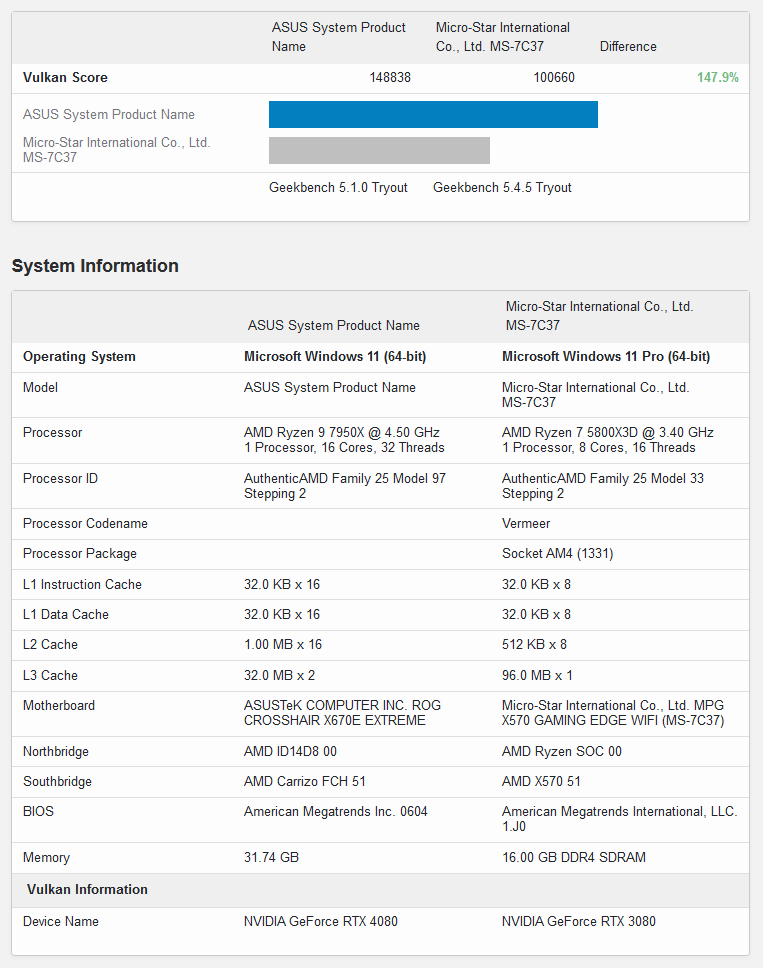Image resolution: width=763 pixels, height=968 pixels.
Task: Click the ASUS System Product Name bar label
Action: click(109, 114)
